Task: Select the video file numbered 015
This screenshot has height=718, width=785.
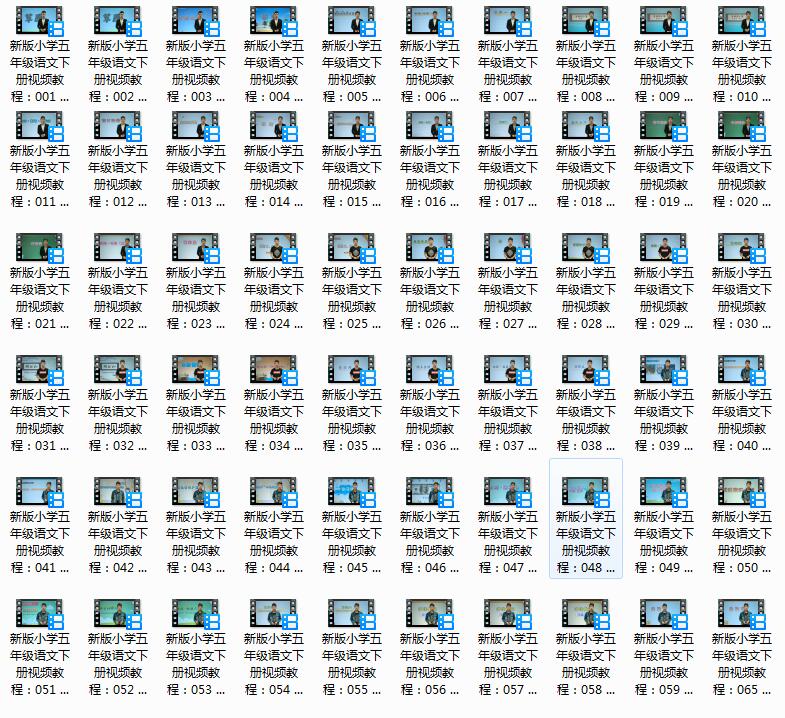Action: [351, 126]
